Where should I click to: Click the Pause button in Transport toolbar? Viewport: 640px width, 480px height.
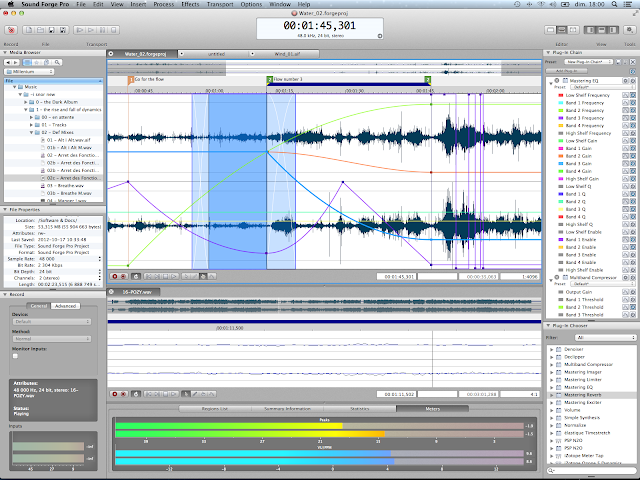(x=102, y=30)
